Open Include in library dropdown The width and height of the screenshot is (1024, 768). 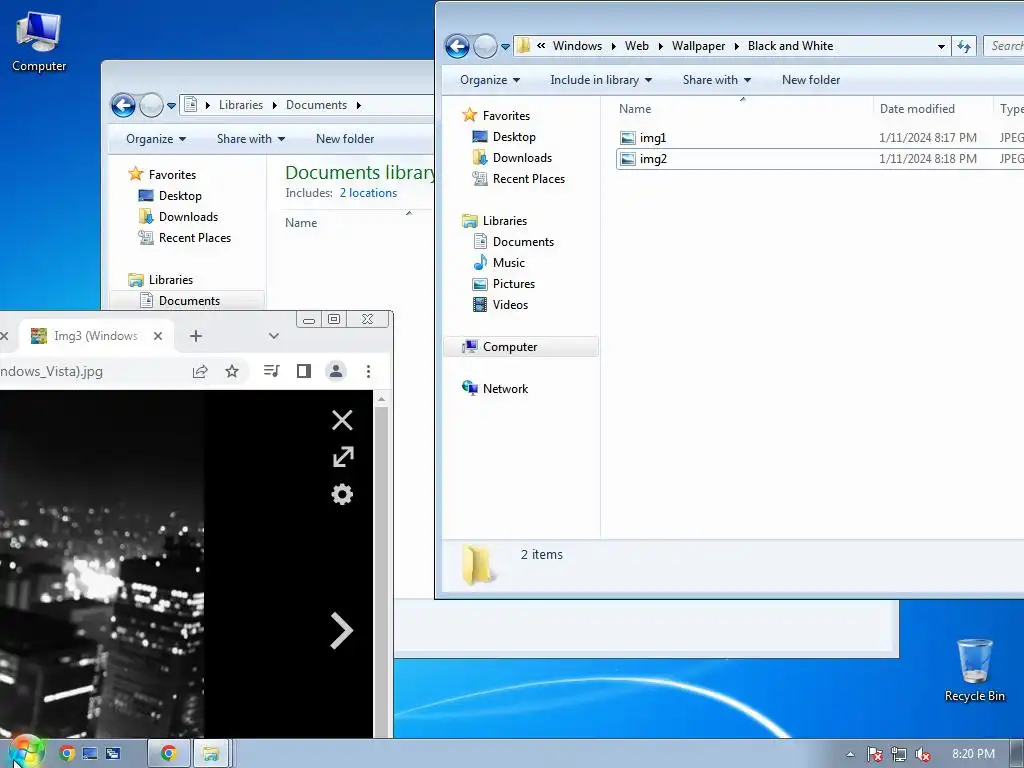[x=601, y=80]
